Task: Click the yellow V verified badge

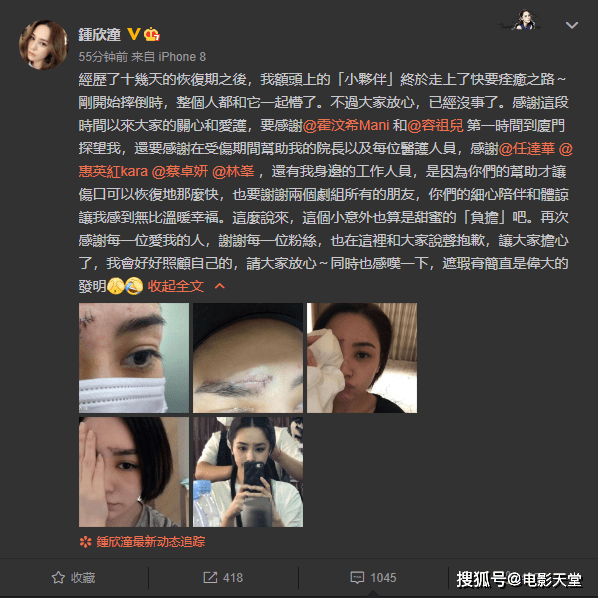Action: click(x=133, y=34)
